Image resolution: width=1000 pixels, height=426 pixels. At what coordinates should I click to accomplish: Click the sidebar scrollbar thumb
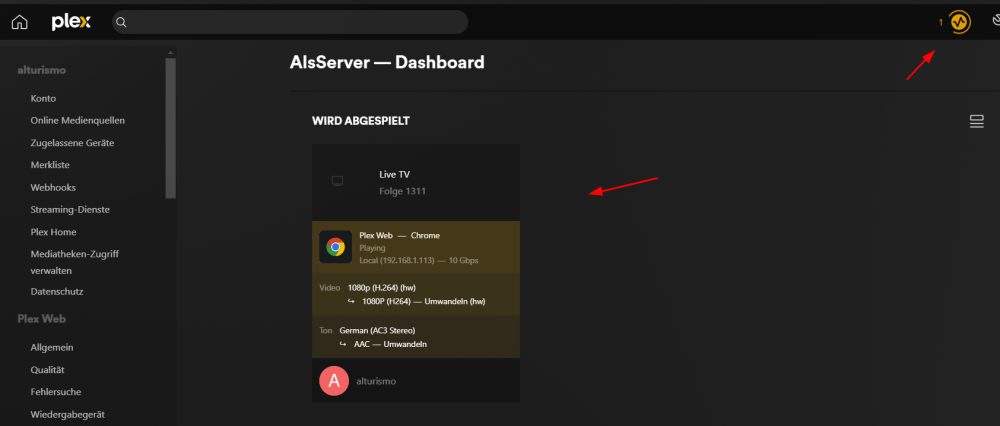[x=170, y=128]
